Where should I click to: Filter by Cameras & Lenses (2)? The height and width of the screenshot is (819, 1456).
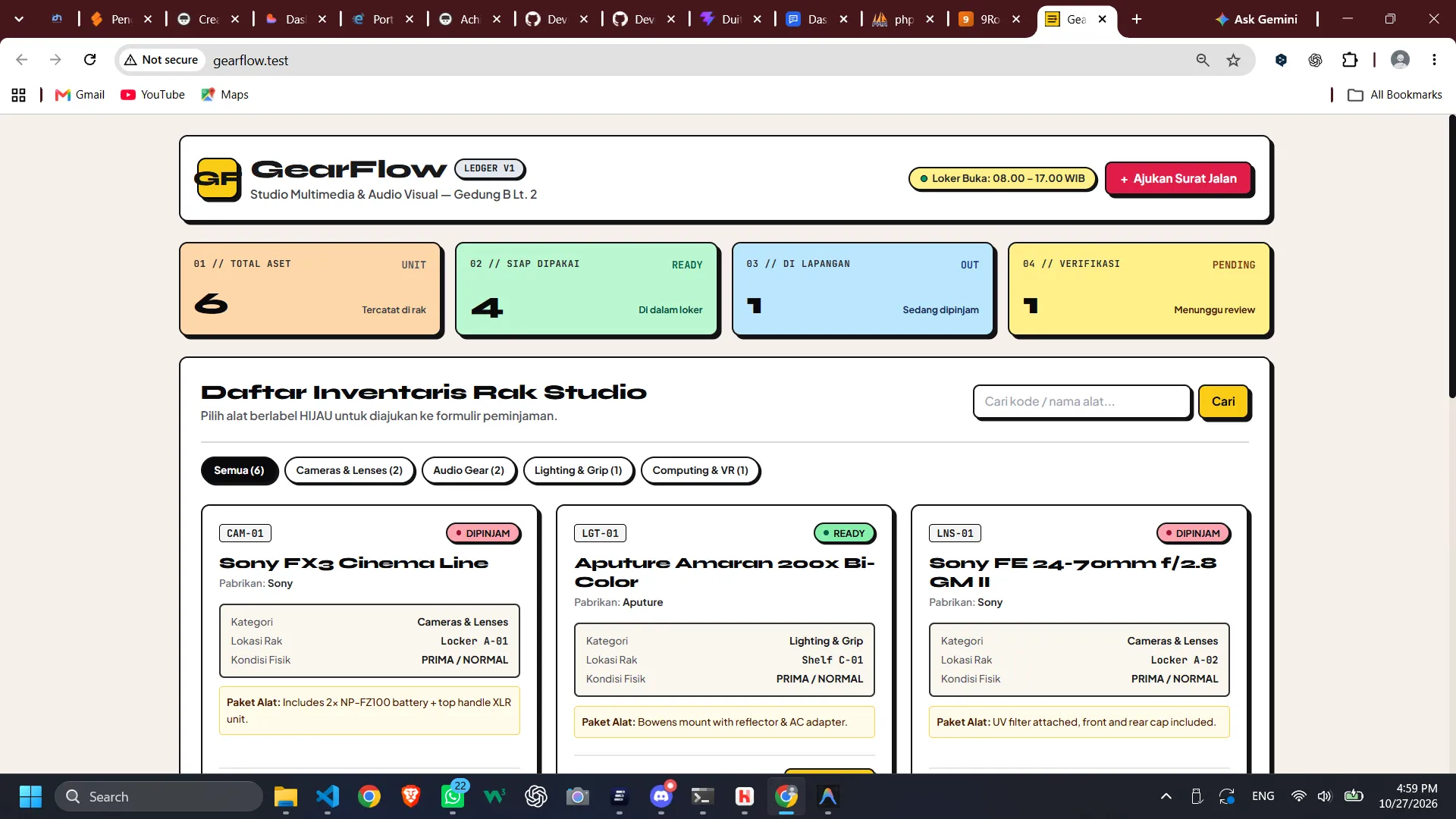(350, 470)
